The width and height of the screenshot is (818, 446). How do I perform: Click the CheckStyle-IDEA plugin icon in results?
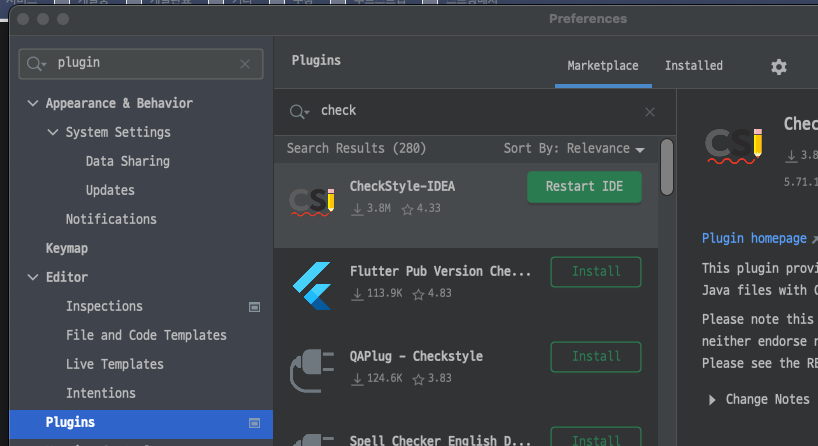(311, 201)
